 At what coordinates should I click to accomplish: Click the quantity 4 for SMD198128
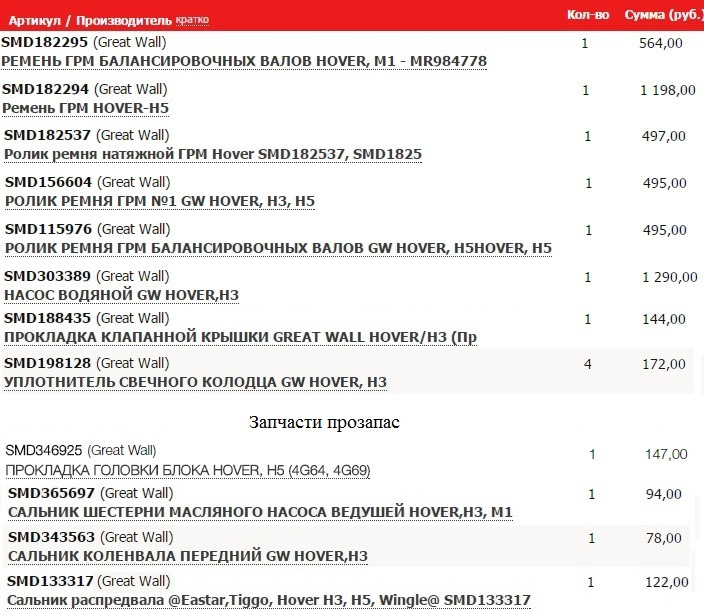click(588, 364)
